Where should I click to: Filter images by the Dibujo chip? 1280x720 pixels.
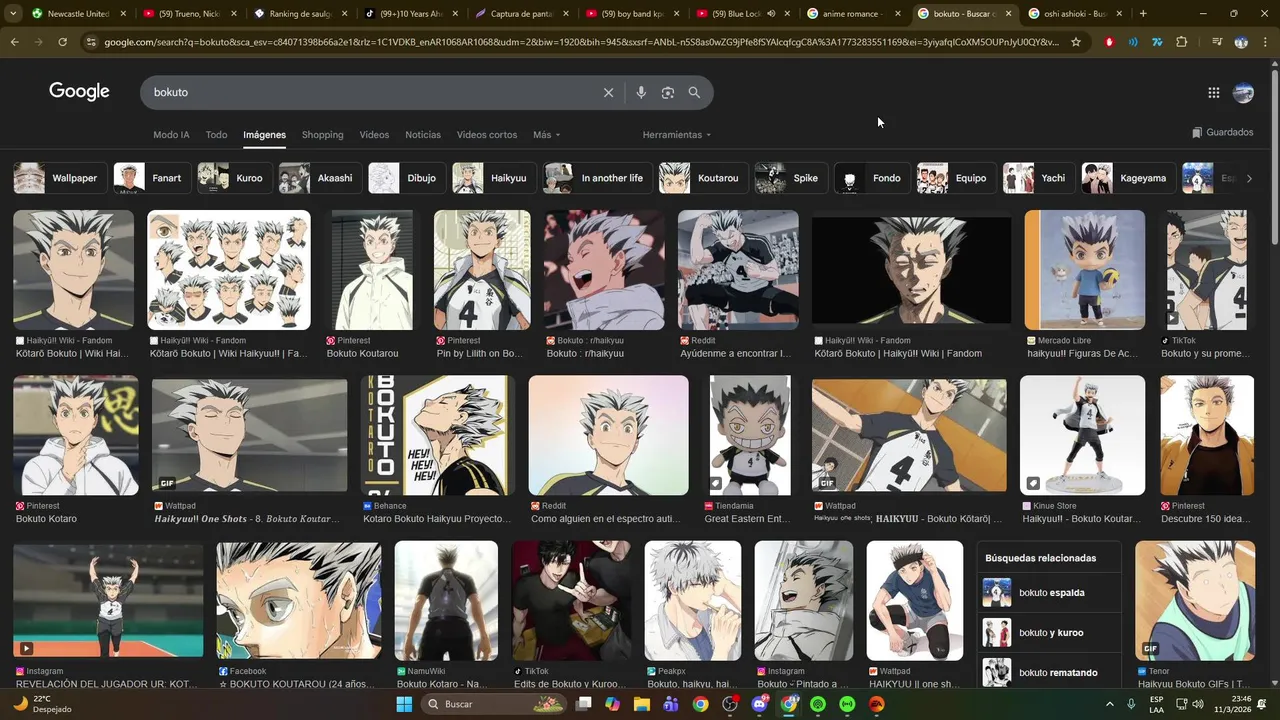405,178
